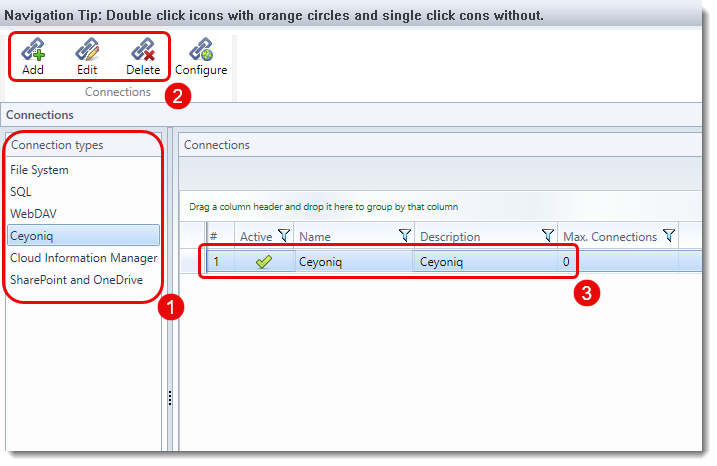This screenshot has height=466, width=717.
Task: Filter the Name column
Action: pyautogui.click(x=405, y=236)
